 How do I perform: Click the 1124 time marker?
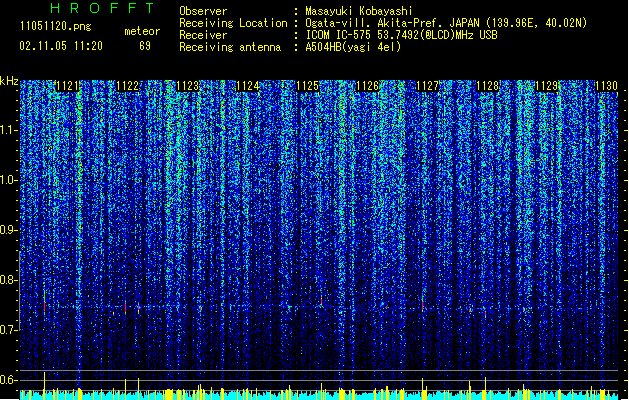248,86
